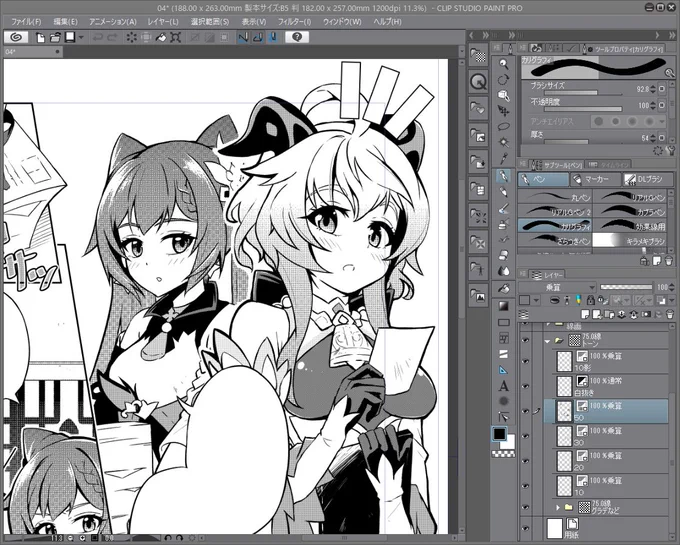This screenshot has height=545, width=680.
Task: Select the Brush tool in toolbox
Action: pos(503,208)
